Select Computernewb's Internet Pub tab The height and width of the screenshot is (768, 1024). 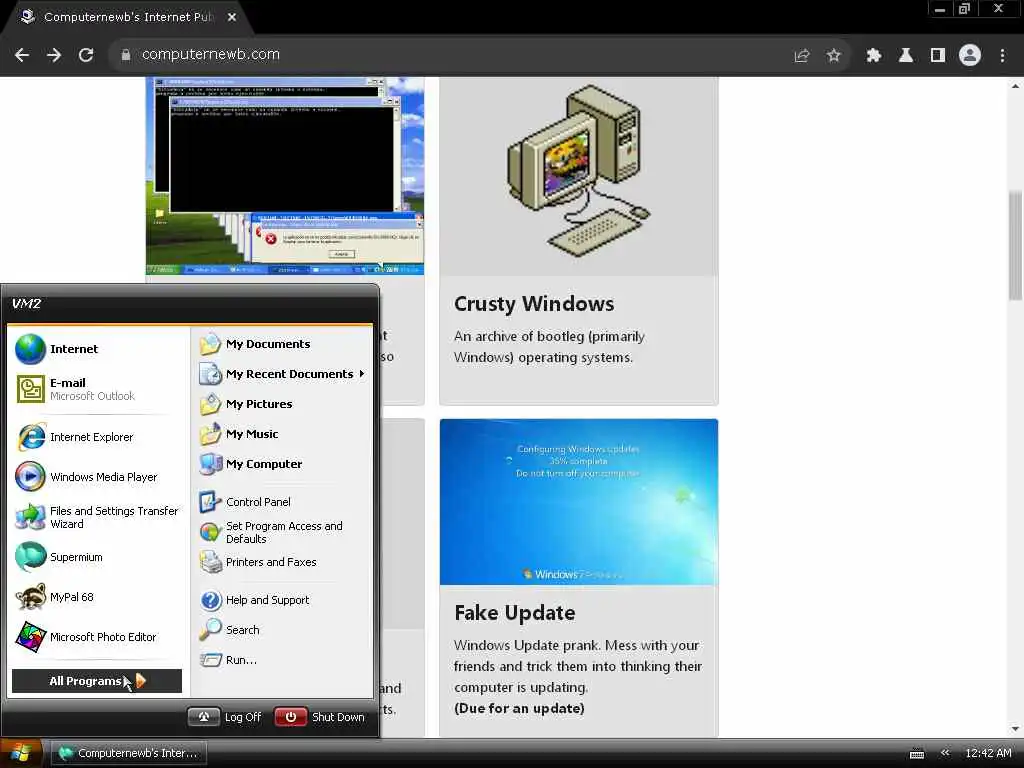[128, 17]
